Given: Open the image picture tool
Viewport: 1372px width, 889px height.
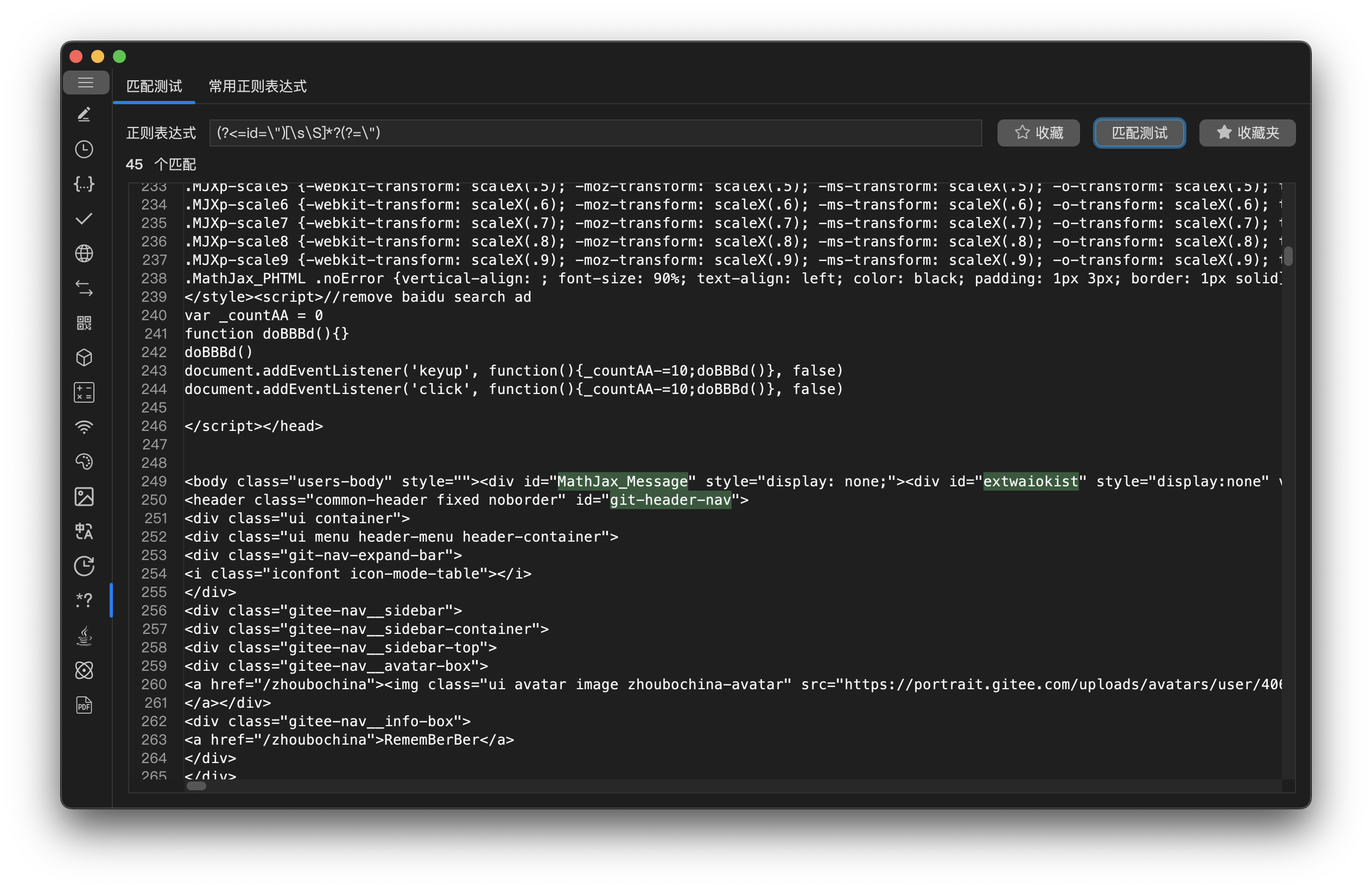Looking at the screenshot, I should 84,497.
